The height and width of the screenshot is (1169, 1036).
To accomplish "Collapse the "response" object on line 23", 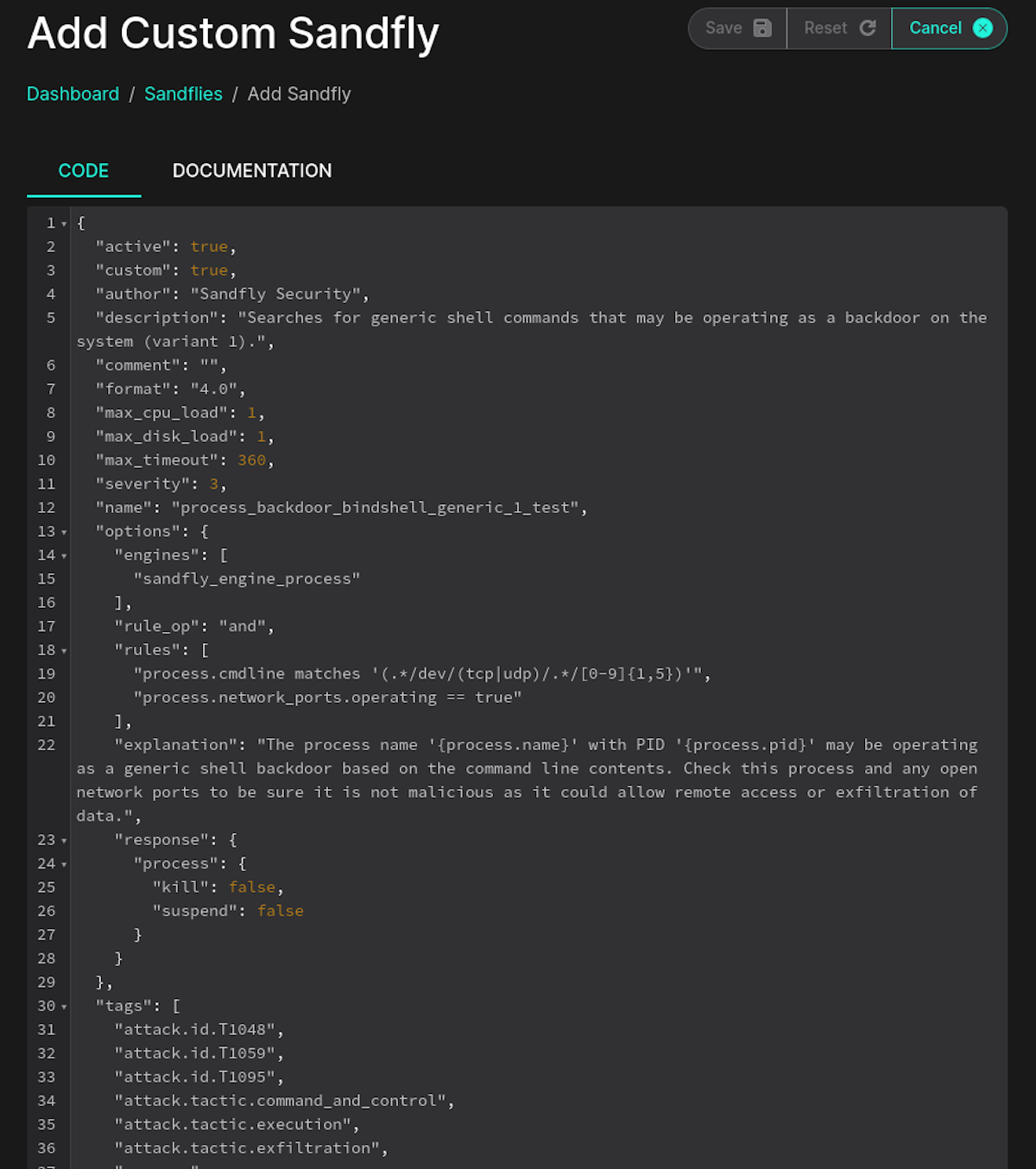I will pos(64,839).
